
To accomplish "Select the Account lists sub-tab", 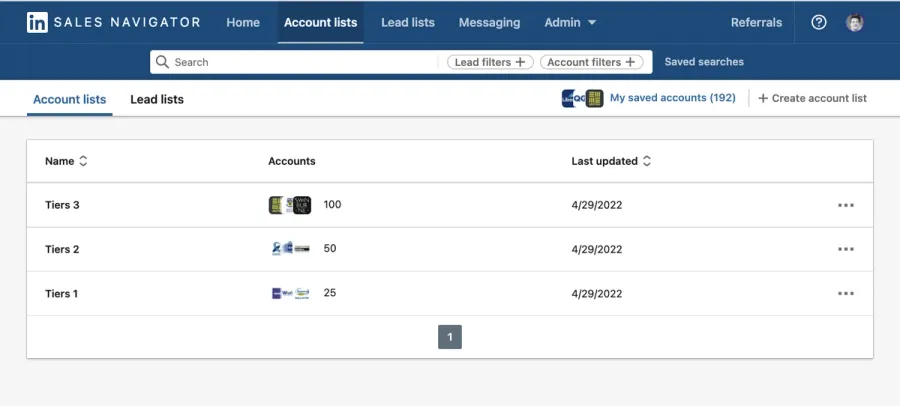I will 69,99.
